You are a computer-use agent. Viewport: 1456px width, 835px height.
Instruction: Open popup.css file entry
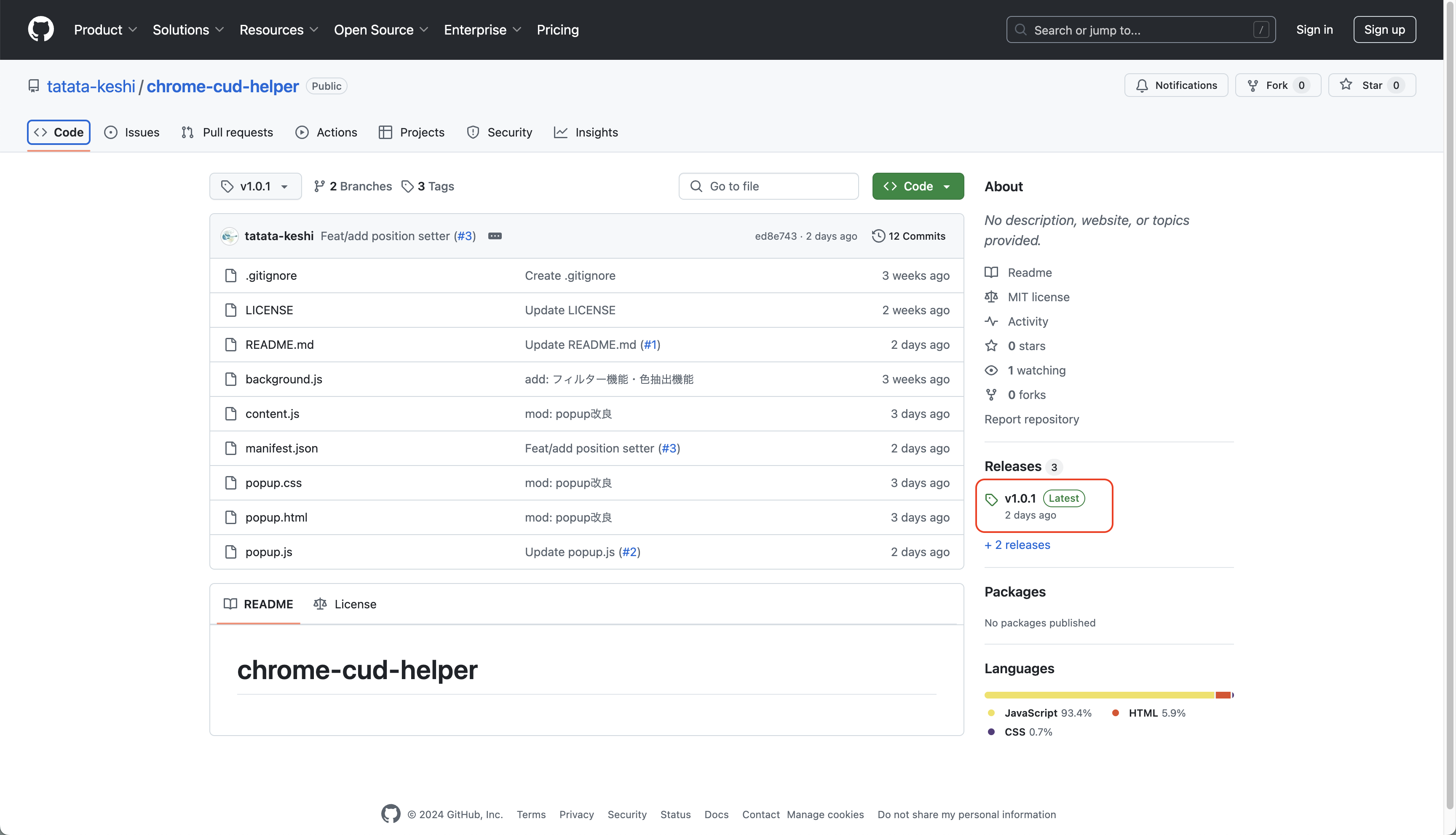point(273,483)
